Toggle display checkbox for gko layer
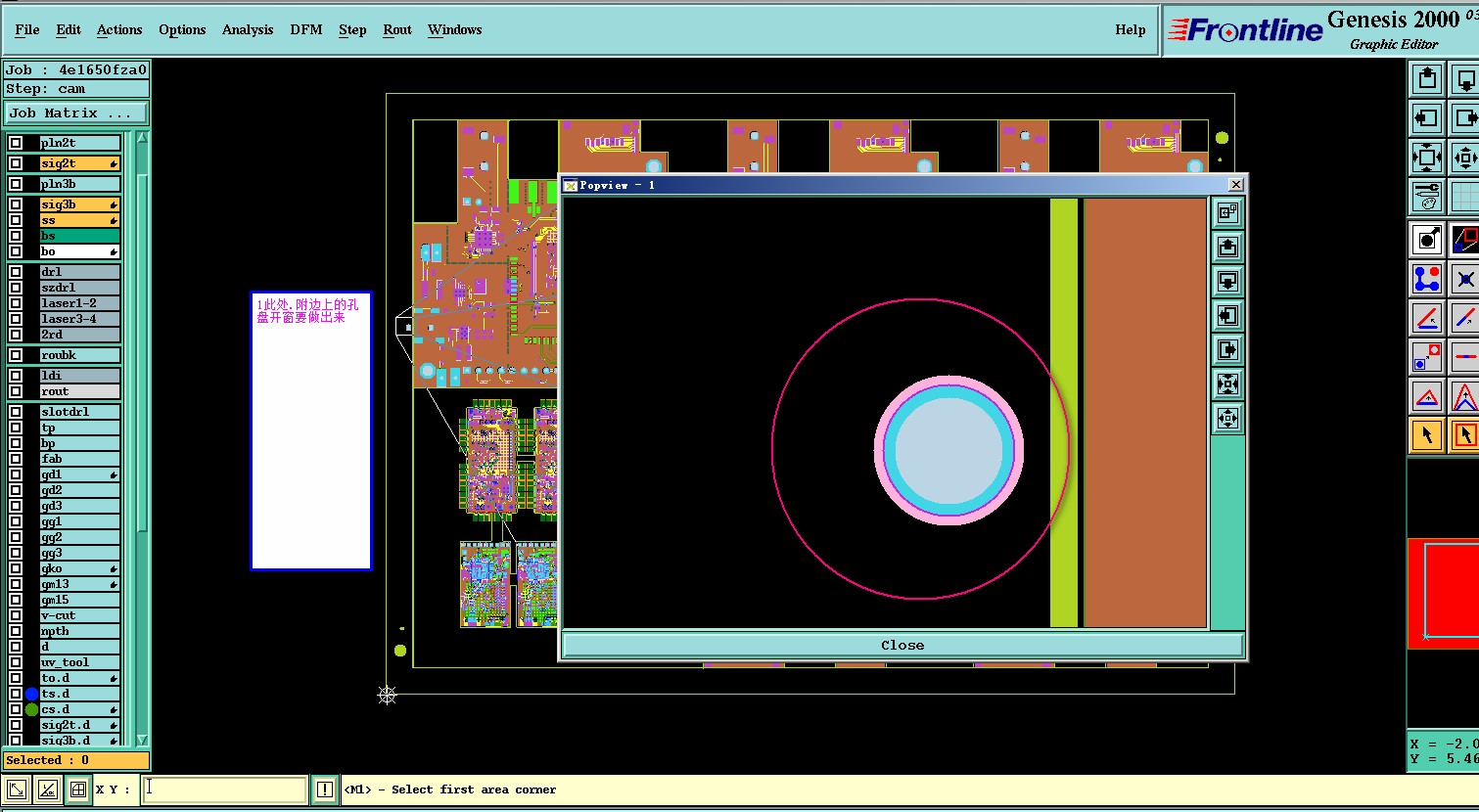This screenshot has height=812, width=1479. pyautogui.click(x=16, y=568)
